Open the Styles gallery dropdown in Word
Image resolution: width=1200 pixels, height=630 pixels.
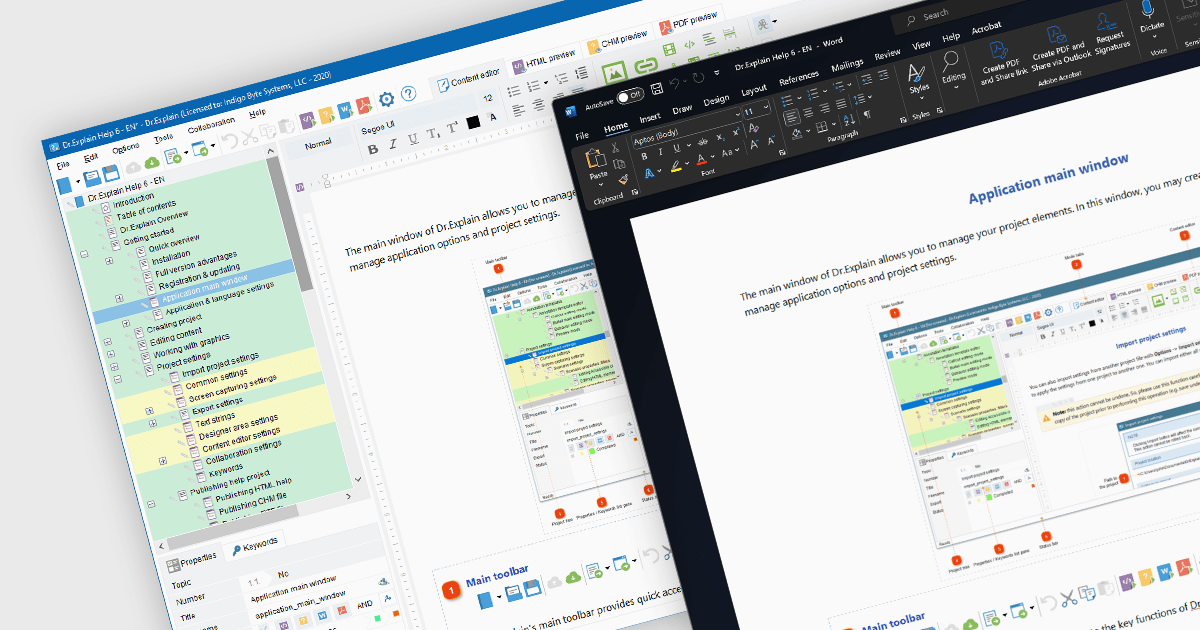[x=918, y=83]
